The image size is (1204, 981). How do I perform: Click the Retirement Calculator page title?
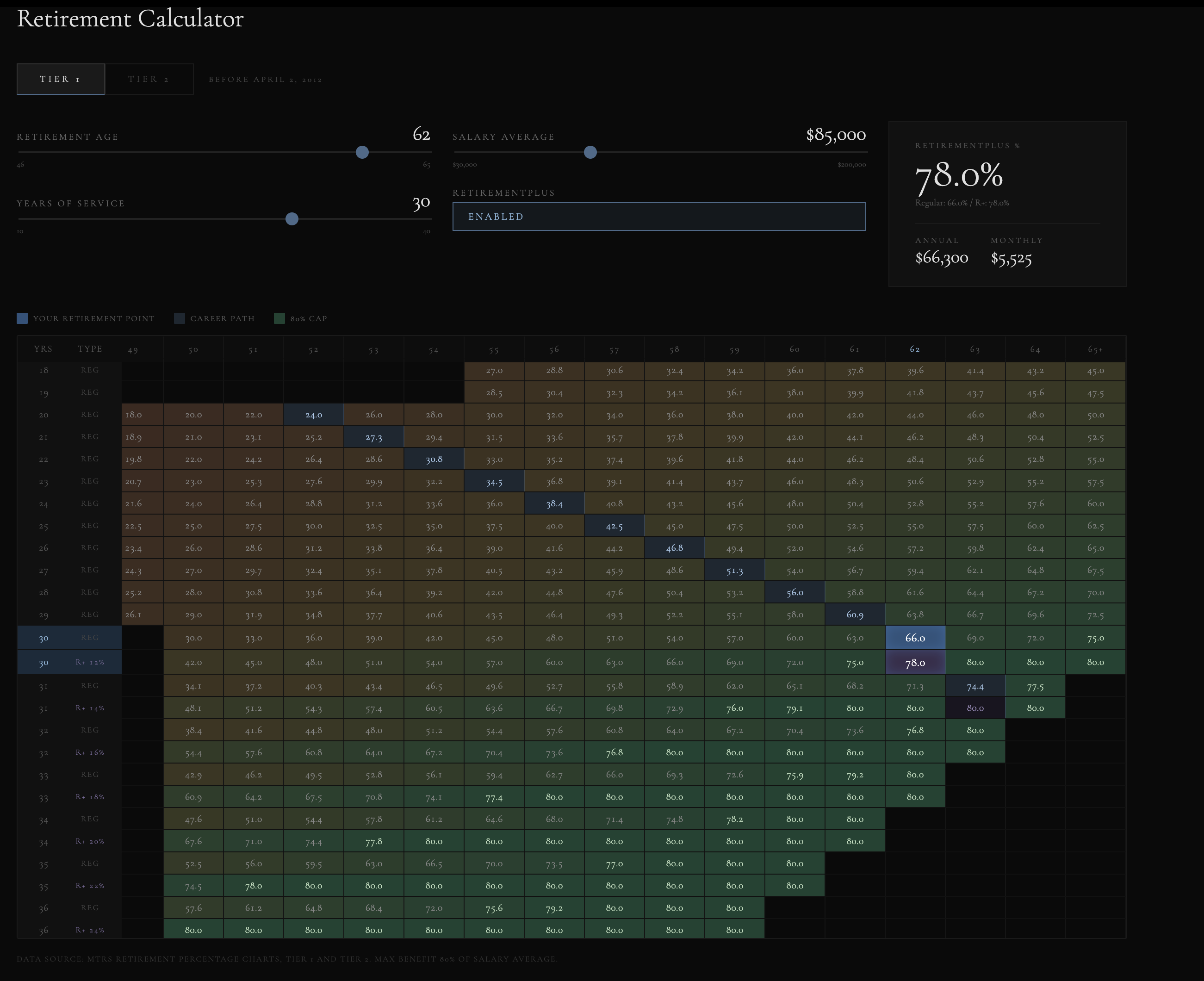tap(131, 19)
